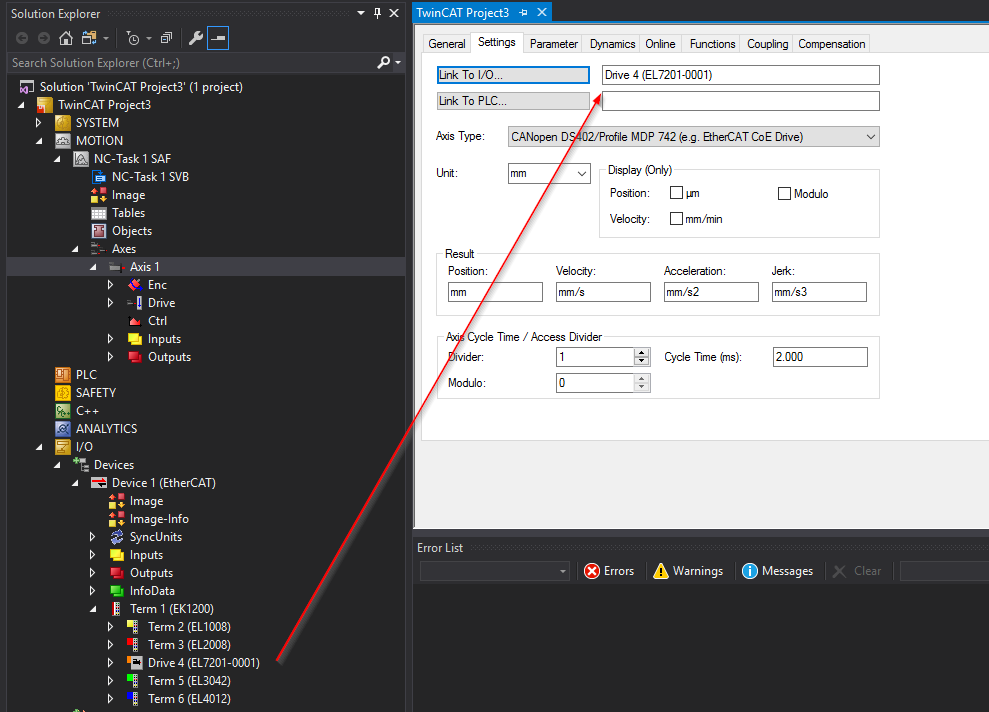This screenshot has width=989, height=712.
Task: Click Home icon in Solution Explorer toolbar
Action: point(66,38)
